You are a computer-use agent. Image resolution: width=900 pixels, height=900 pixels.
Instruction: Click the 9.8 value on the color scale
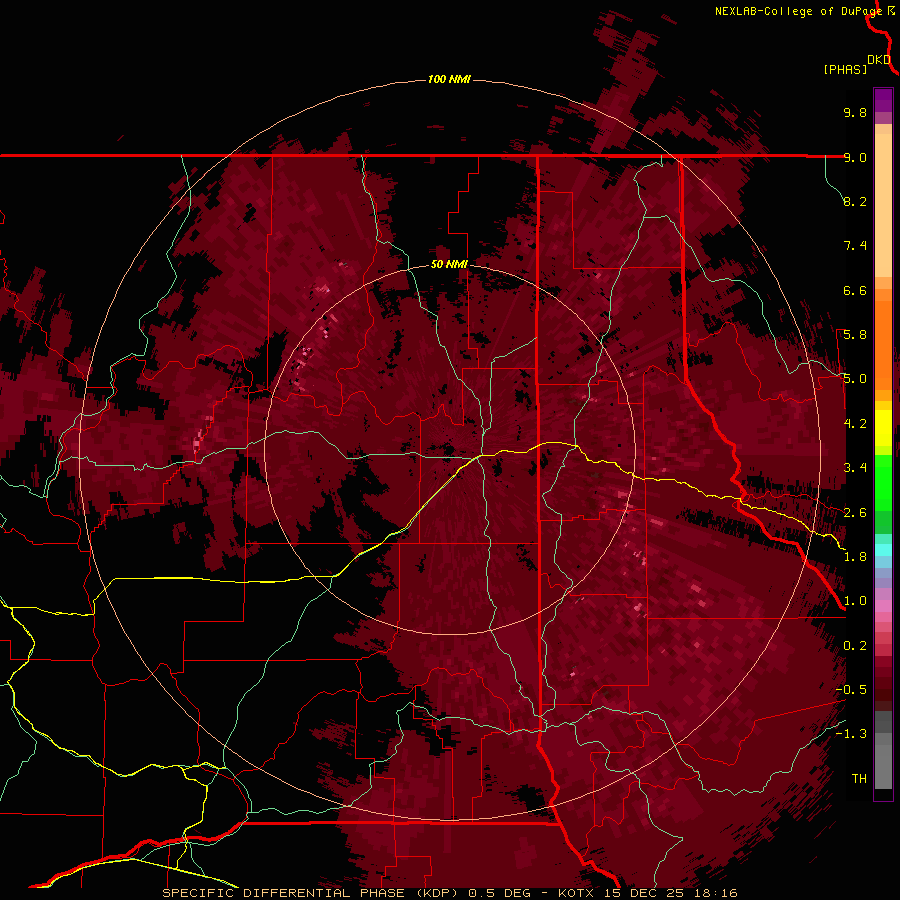tap(855, 112)
